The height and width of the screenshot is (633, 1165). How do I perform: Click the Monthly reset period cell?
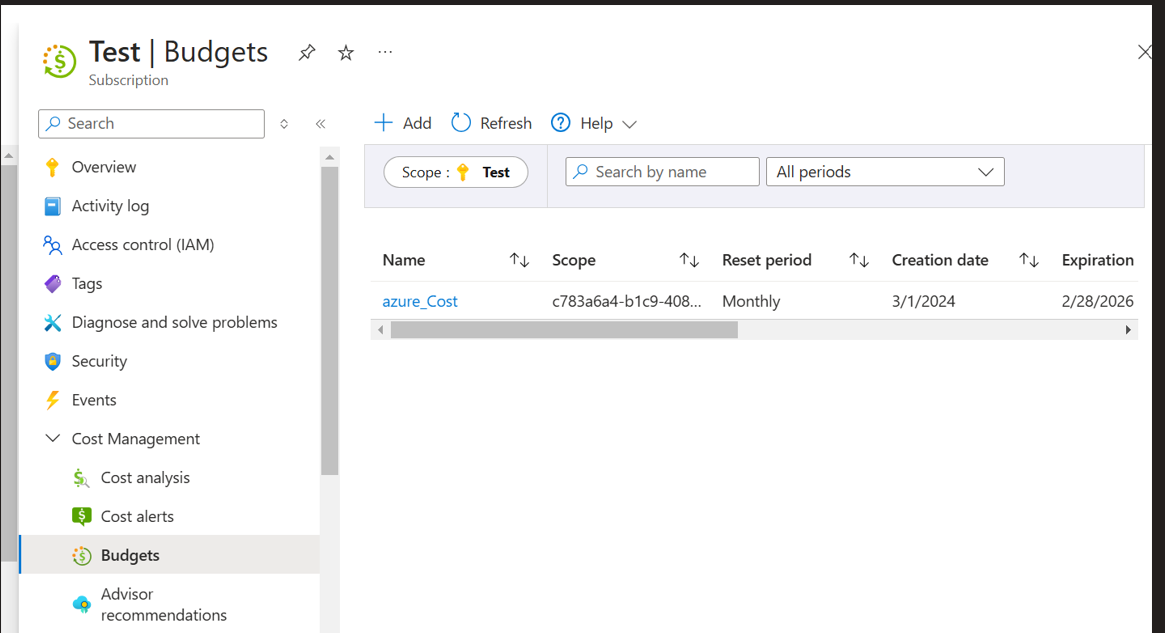pos(751,301)
